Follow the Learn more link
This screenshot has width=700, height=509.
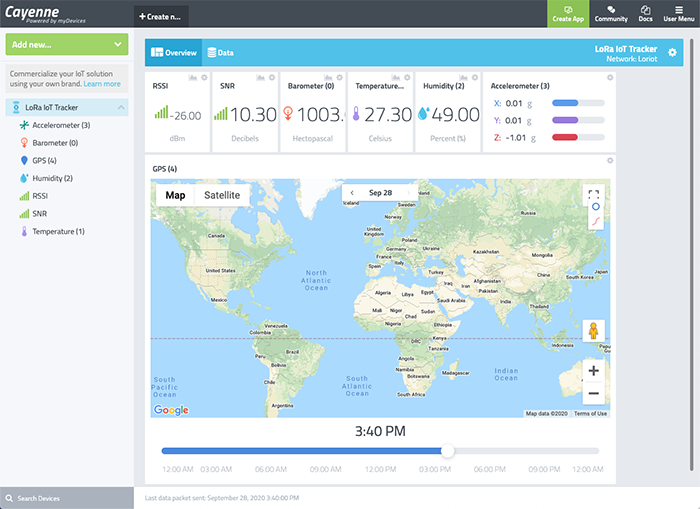tap(102, 83)
